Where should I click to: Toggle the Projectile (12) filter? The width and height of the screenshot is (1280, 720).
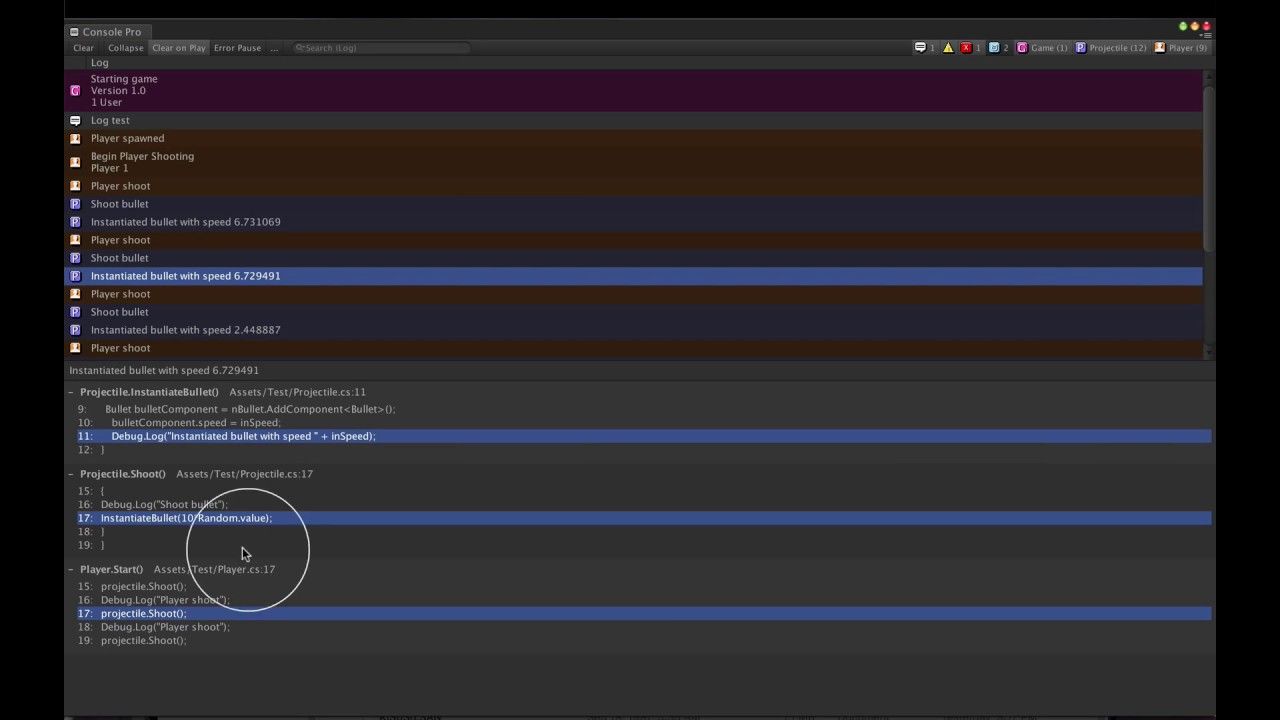tap(1111, 48)
